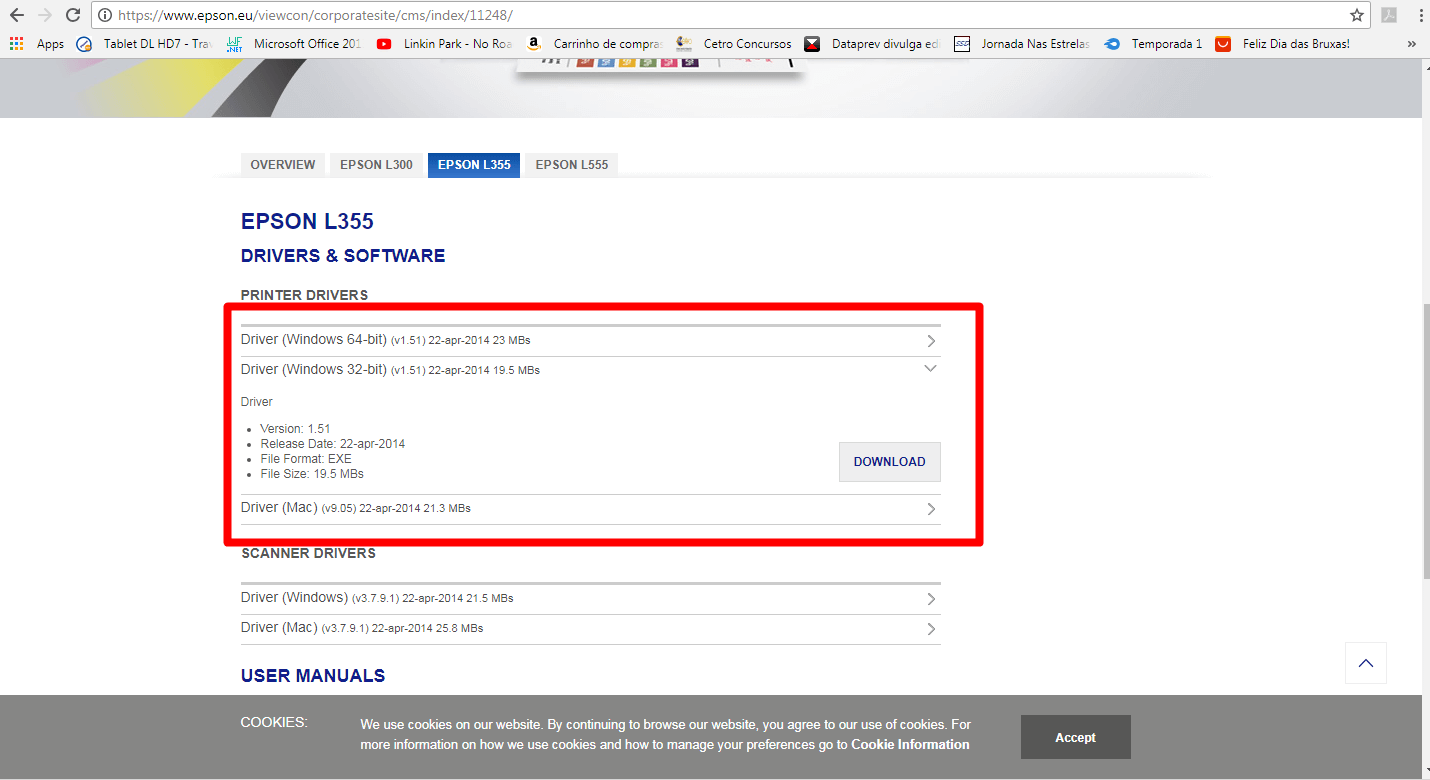Bookmark this page with the star icon
This screenshot has height=780, width=1430.
(1356, 15)
